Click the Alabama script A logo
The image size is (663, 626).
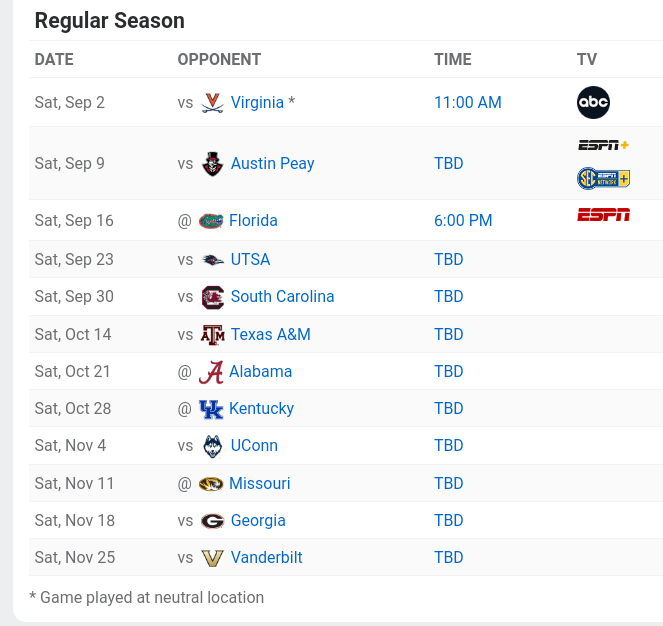click(x=210, y=372)
